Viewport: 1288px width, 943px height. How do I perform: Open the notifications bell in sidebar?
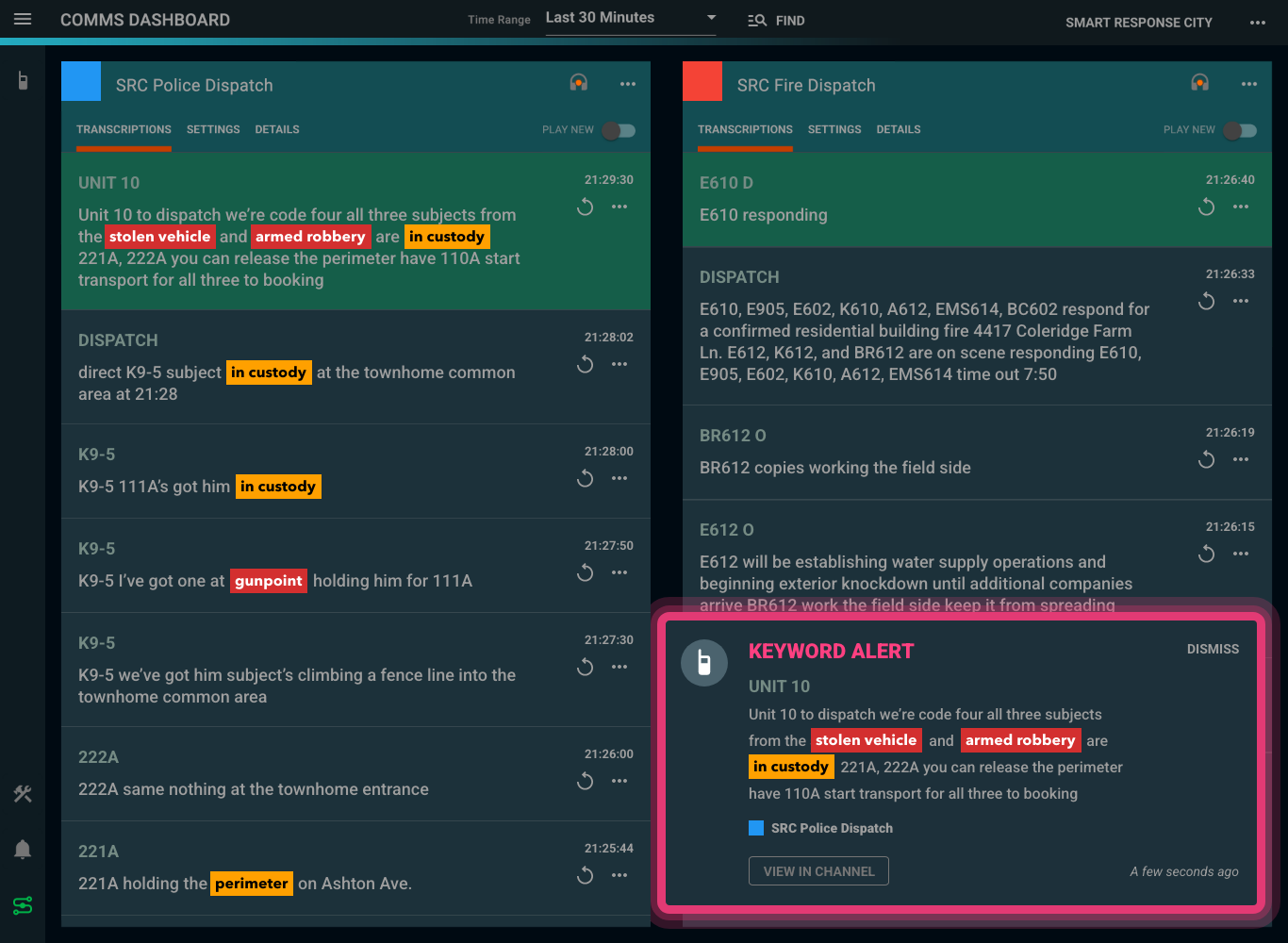click(x=23, y=850)
